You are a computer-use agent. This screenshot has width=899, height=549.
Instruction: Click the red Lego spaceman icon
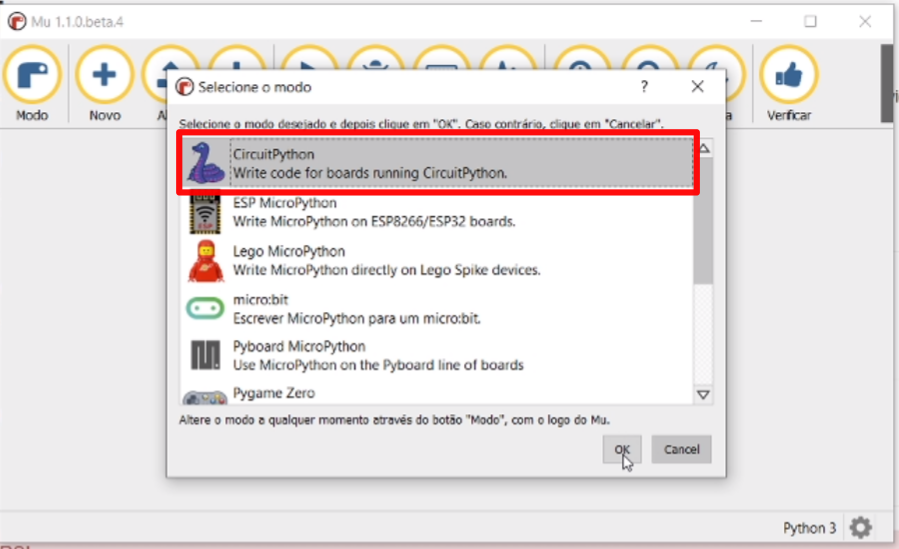click(x=205, y=261)
